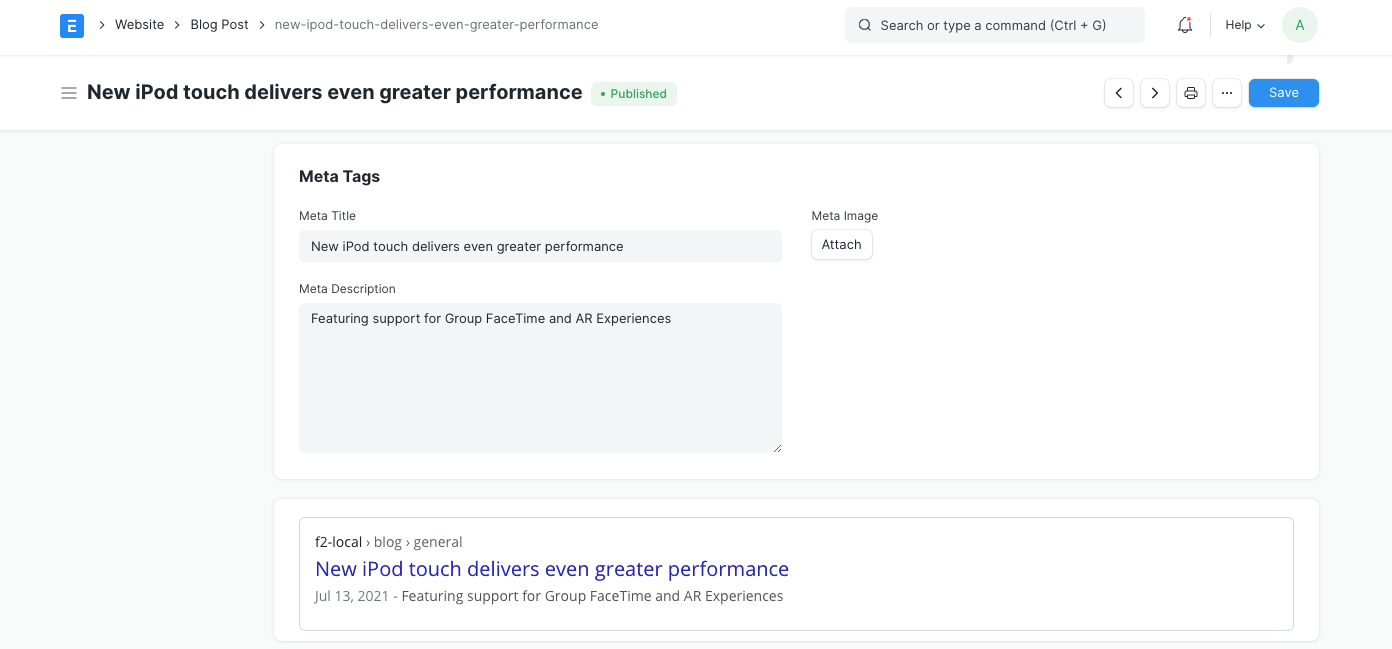
Task: Click the Published status badge
Action: click(634, 94)
